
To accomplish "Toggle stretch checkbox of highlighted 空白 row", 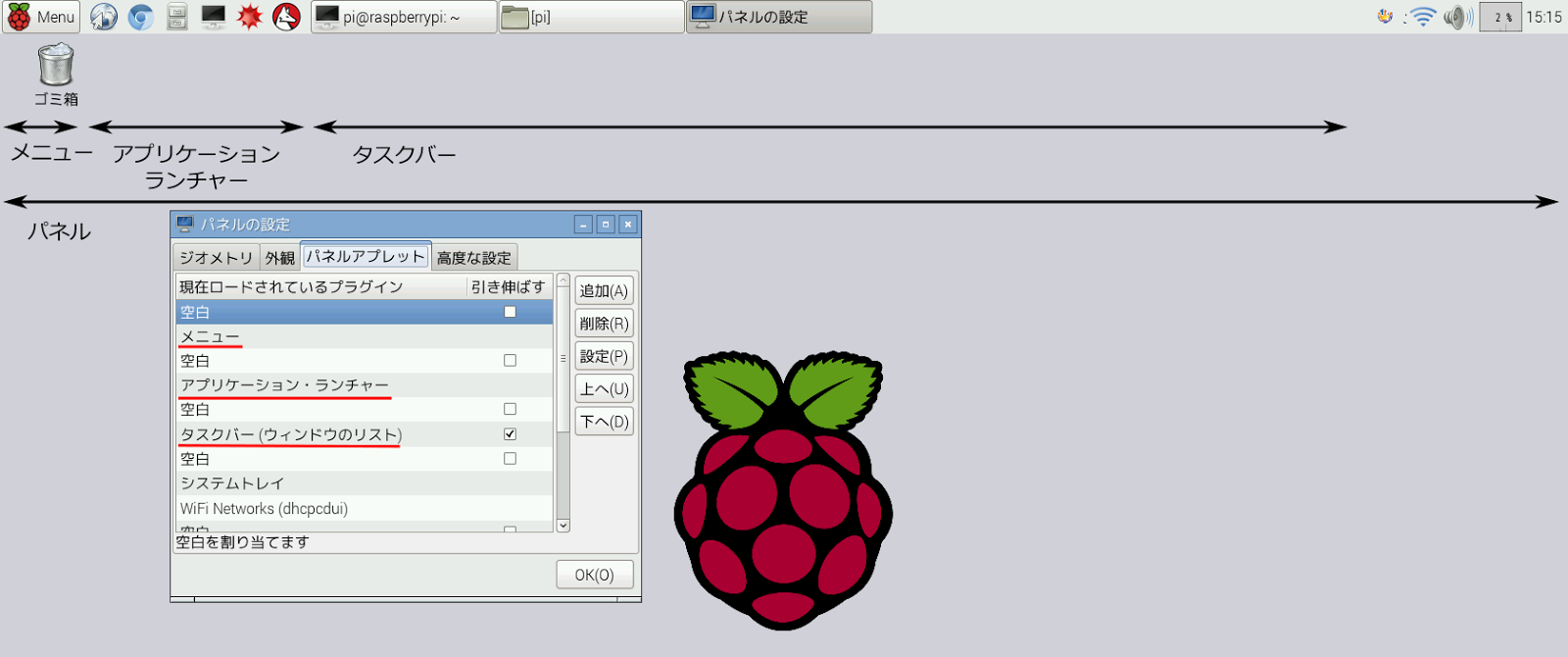I will click(510, 312).
